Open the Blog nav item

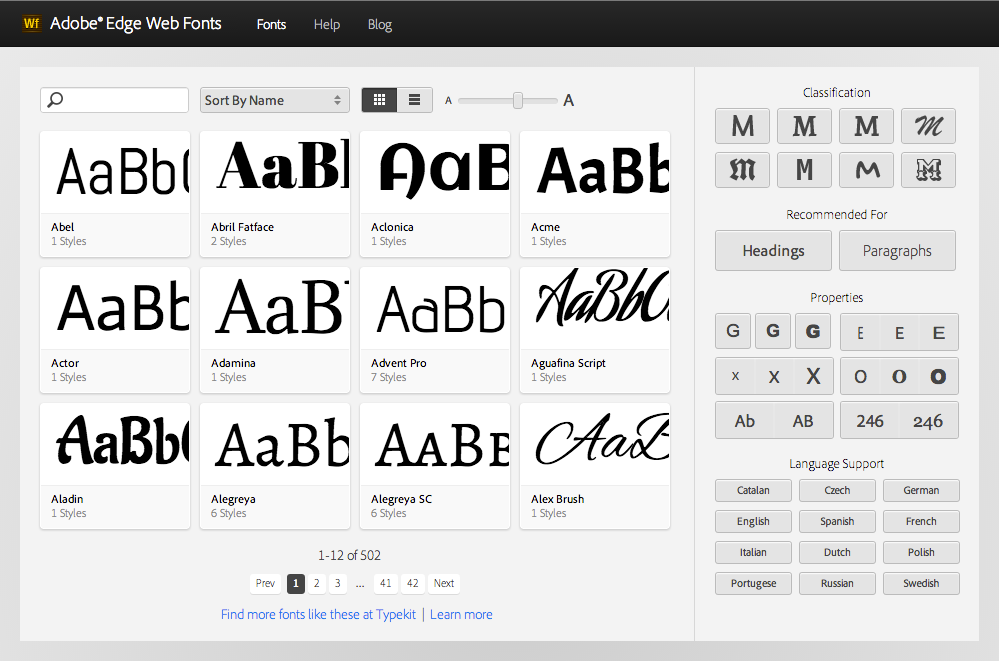380,24
